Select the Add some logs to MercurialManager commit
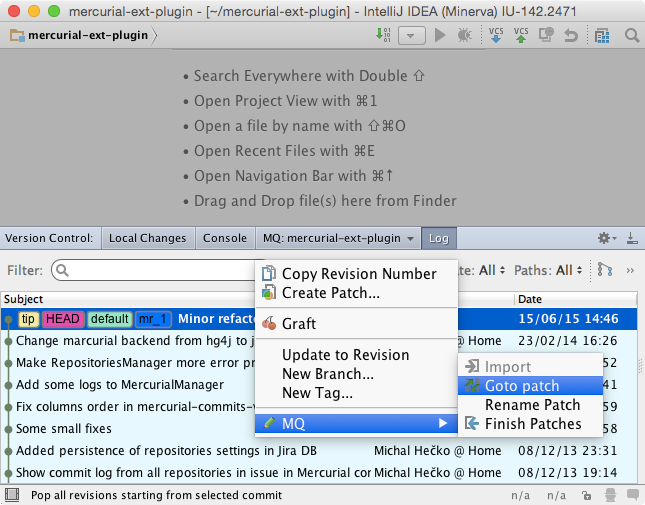 click(x=128, y=385)
